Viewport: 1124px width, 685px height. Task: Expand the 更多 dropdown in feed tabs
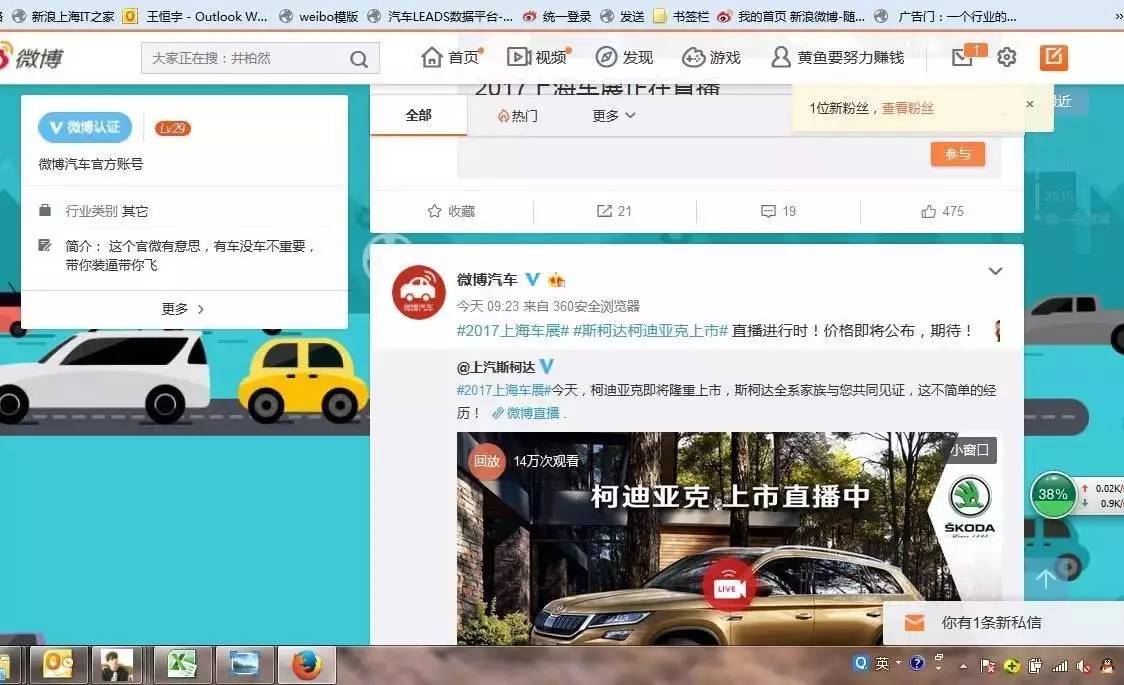tap(614, 116)
